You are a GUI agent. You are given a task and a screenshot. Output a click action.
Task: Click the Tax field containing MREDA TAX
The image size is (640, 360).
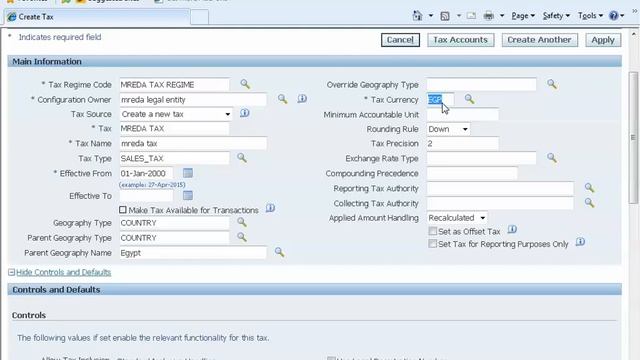(x=174, y=129)
